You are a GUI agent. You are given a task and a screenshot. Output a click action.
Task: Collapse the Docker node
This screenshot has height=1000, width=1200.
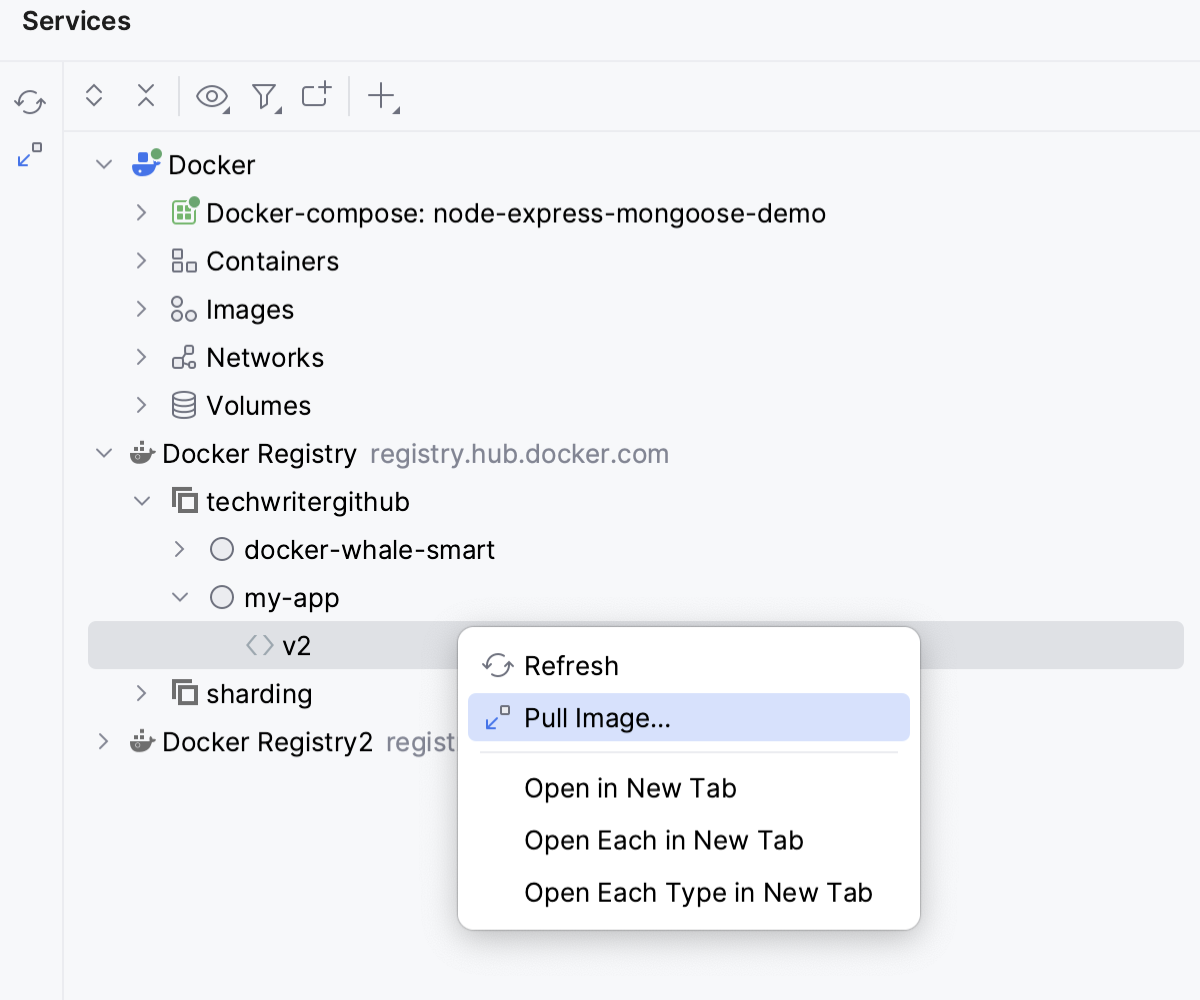click(103, 164)
